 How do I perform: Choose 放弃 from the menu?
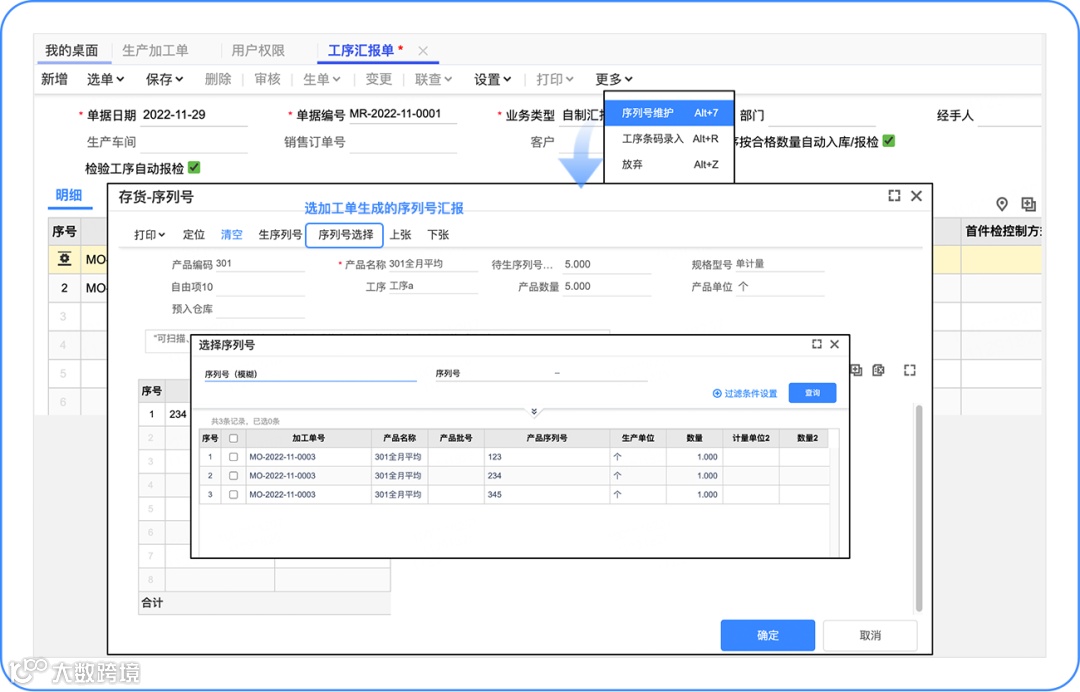pos(669,165)
